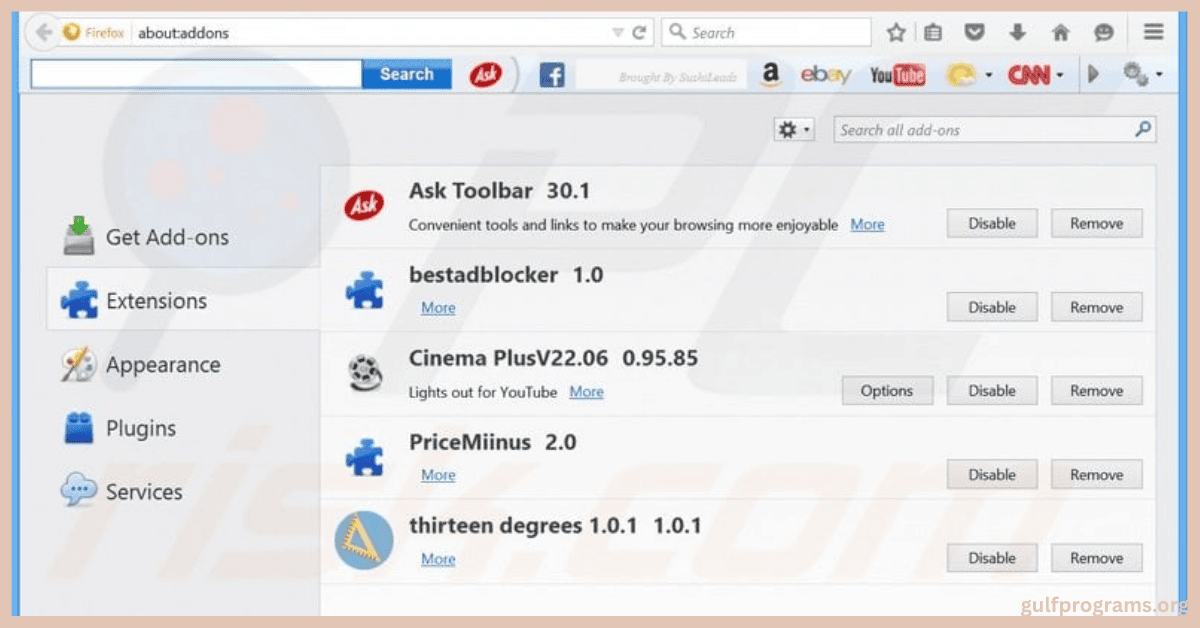Image resolution: width=1200 pixels, height=628 pixels.
Task: Click the Facebook icon in the toolbar
Action: tap(552, 75)
